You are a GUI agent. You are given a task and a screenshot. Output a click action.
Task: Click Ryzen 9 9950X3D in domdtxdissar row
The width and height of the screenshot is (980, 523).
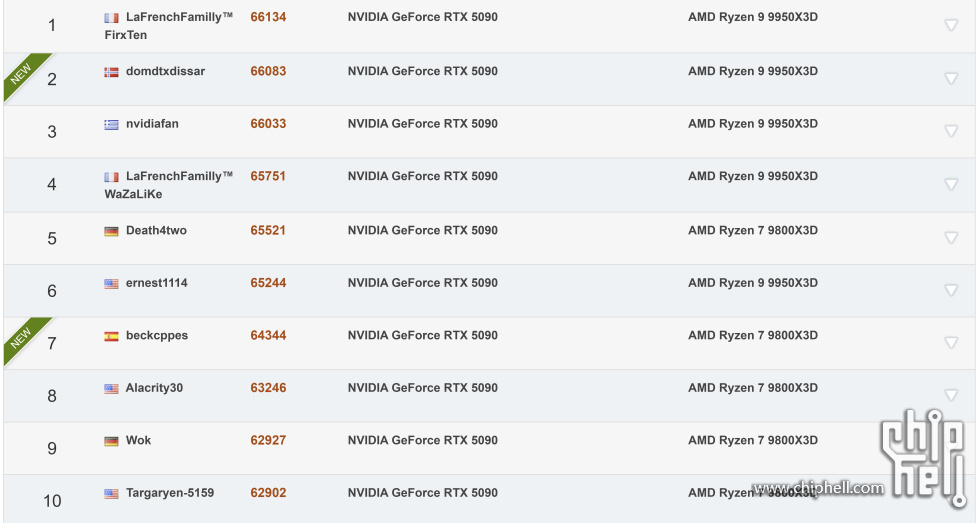click(x=753, y=71)
